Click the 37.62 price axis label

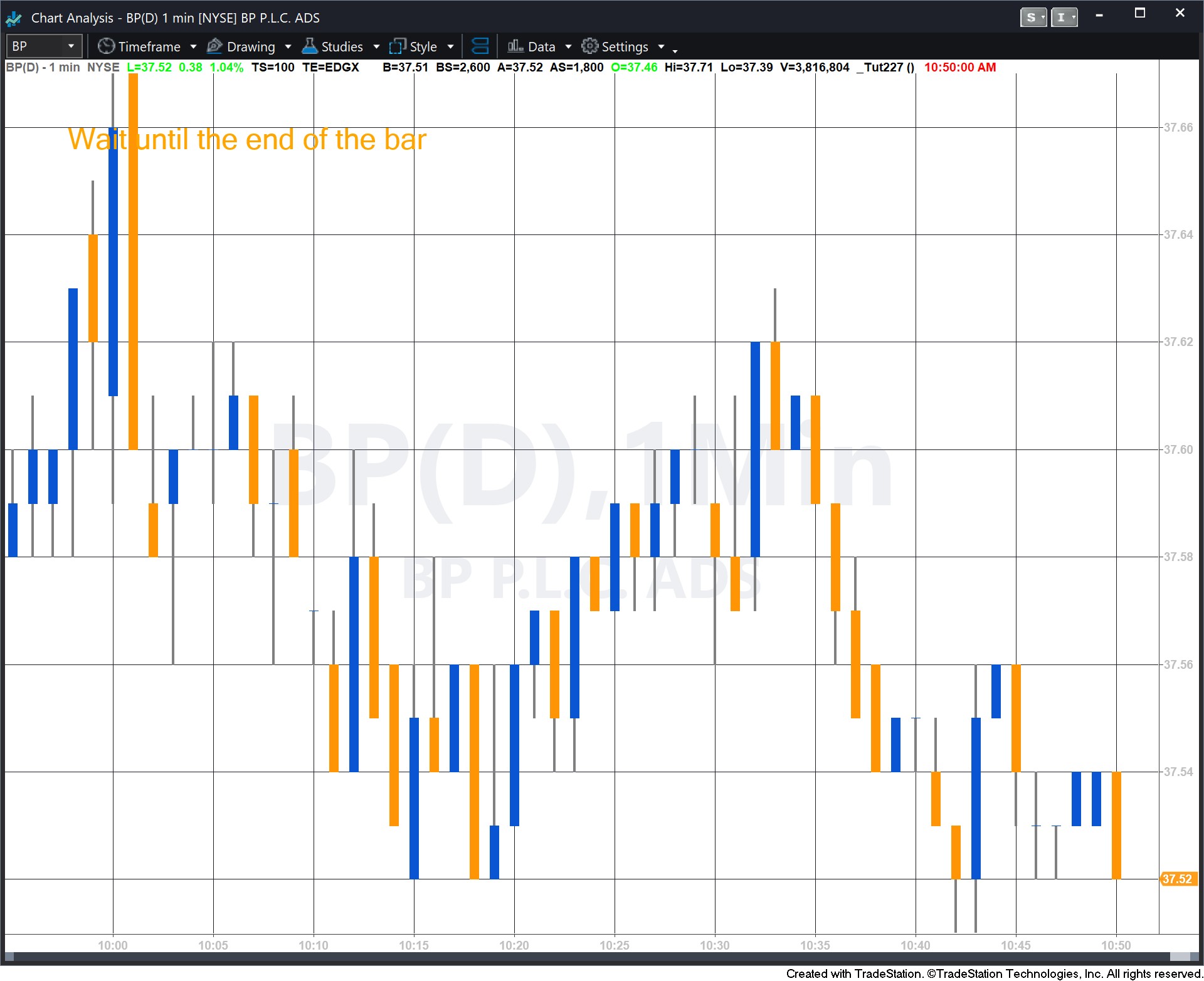1178,342
